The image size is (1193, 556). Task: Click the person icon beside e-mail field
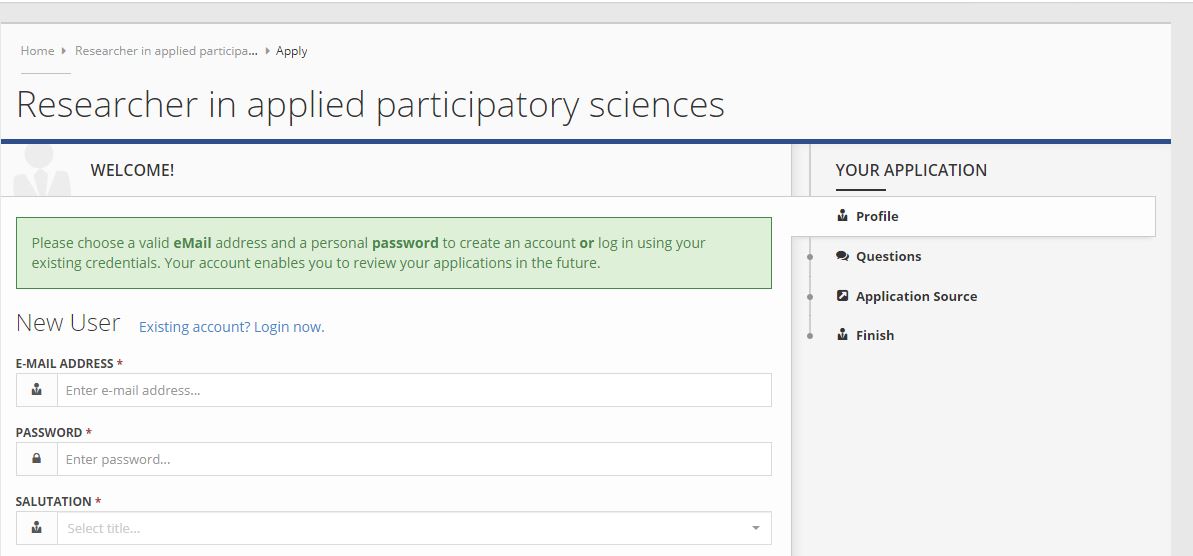[37, 390]
